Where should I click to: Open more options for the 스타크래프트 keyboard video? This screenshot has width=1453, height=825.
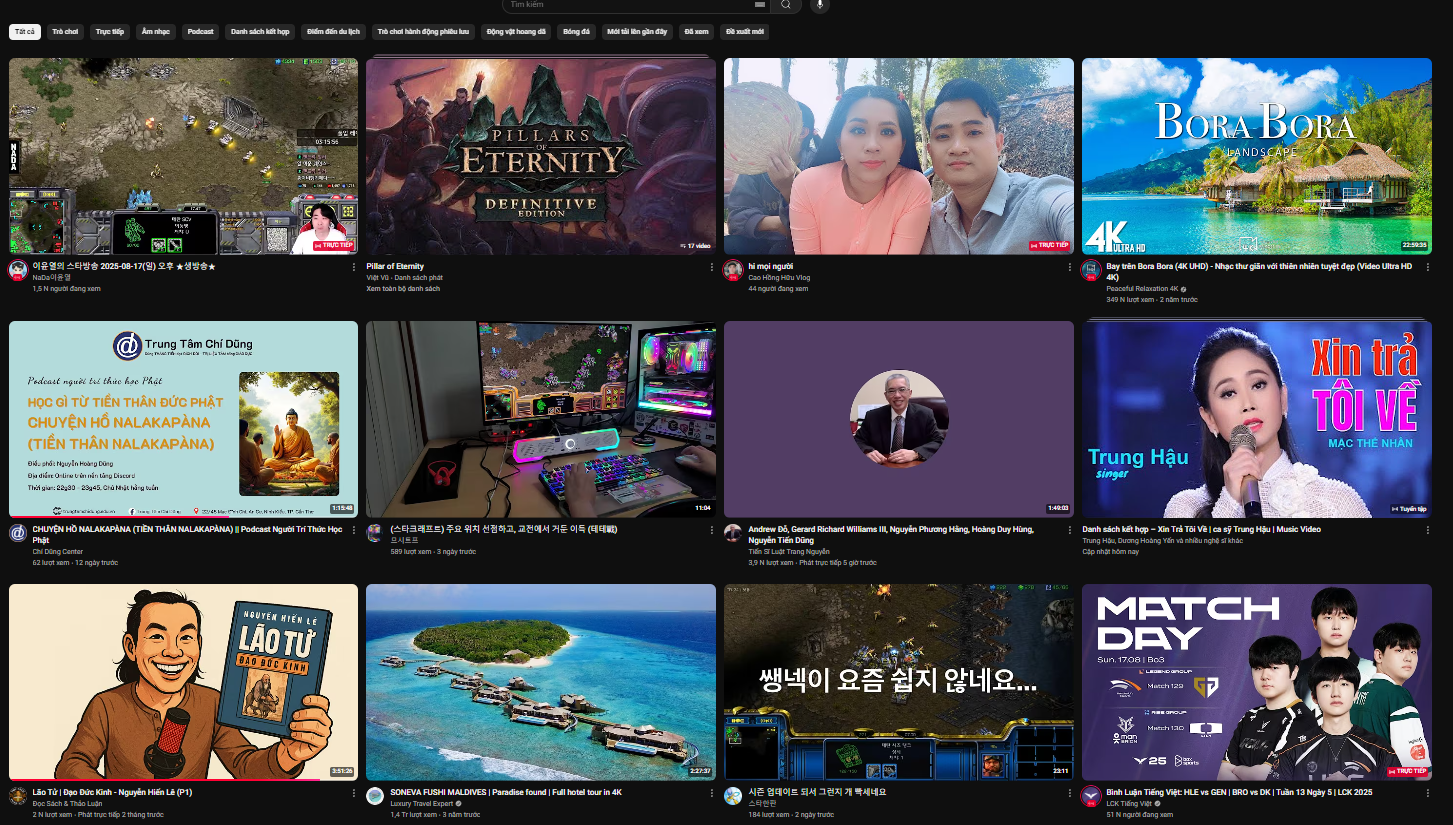click(711, 530)
